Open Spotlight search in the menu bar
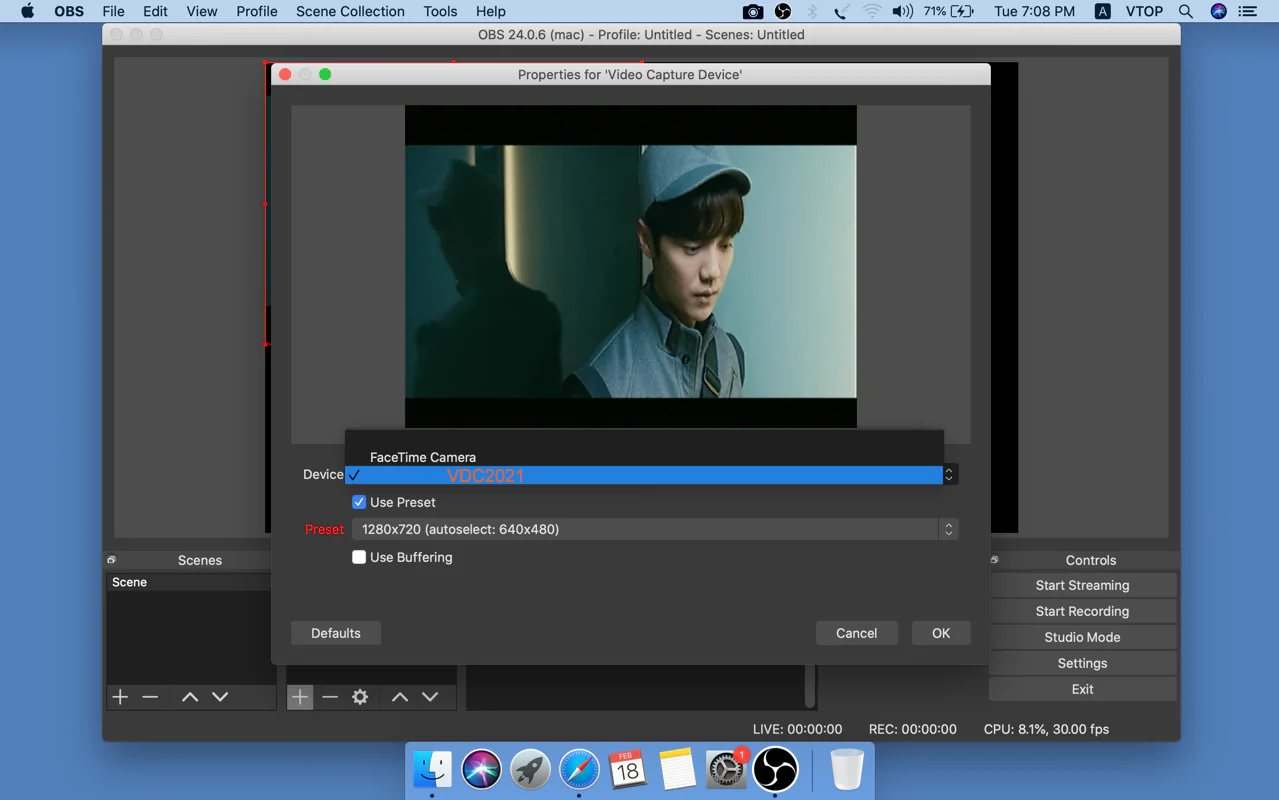The image size is (1279, 800). click(x=1186, y=11)
